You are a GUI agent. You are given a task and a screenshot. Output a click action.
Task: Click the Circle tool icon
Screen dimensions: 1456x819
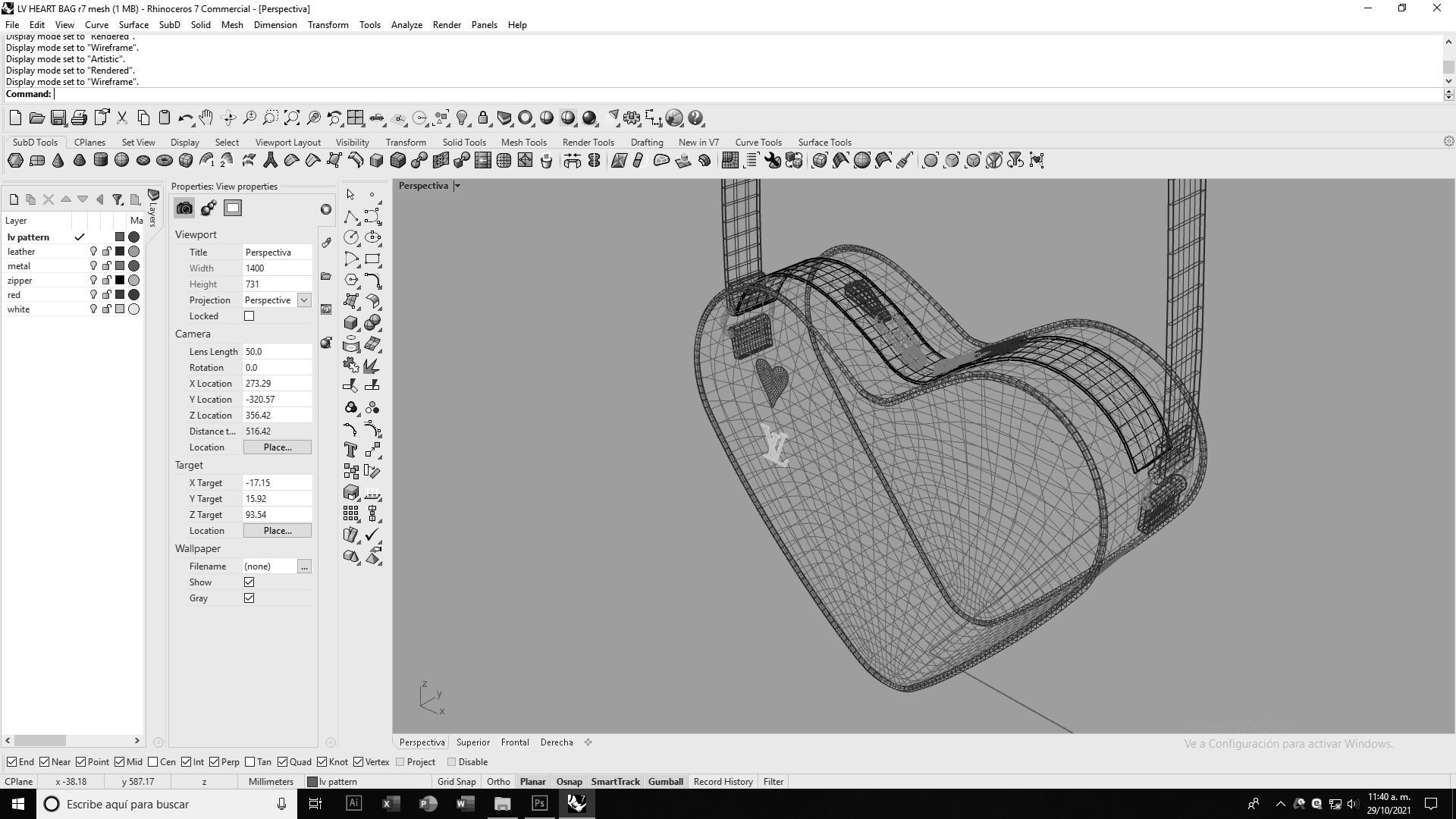pyautogui.click(x=350, y=237)
